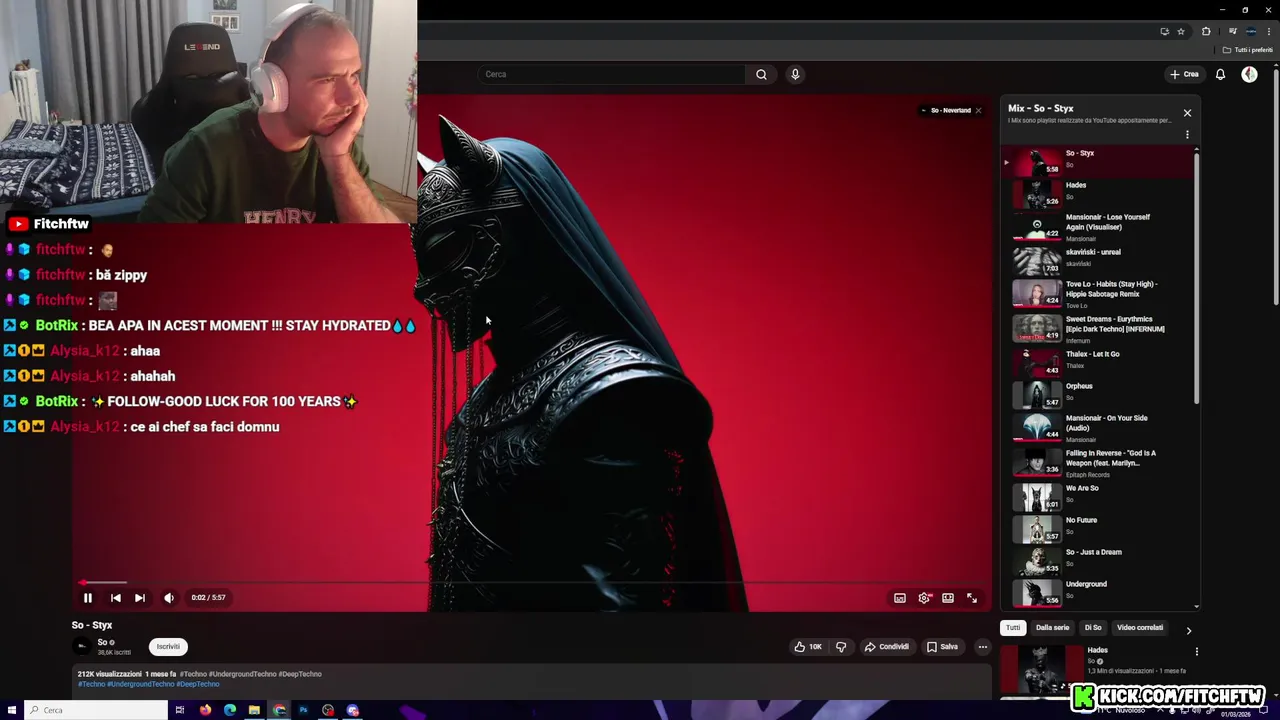1280x720 pixels.
Task: Close the Mix - So - Styx playlist panel
Action: tap(1187, 113)
